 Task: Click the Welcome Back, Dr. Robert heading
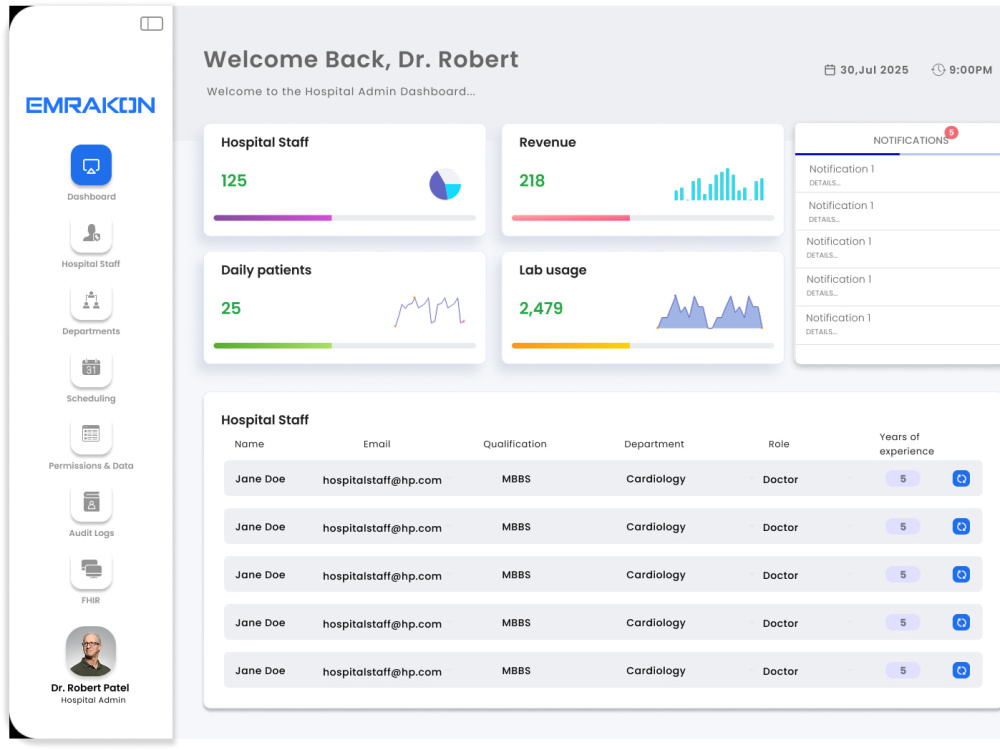coord(361,59)
